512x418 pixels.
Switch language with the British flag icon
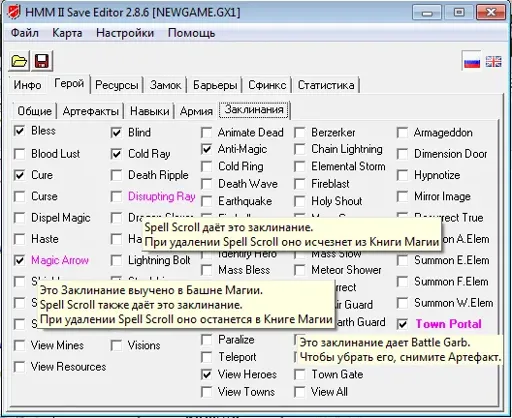coord(493,62)
